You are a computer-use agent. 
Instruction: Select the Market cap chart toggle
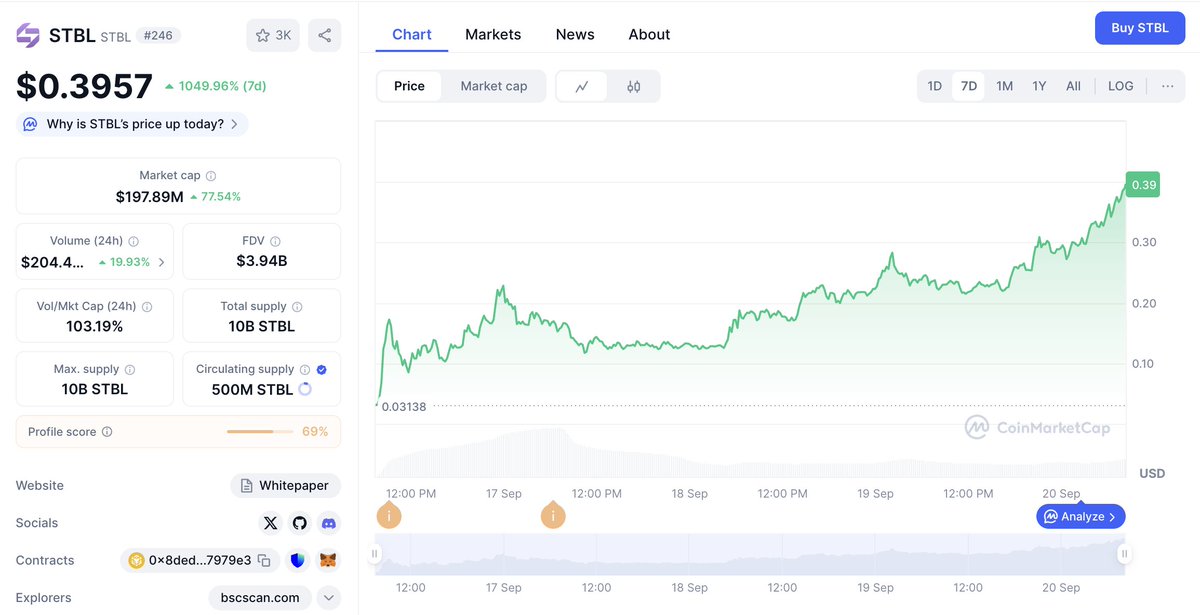pyautogui.click(x=494, y=86)
